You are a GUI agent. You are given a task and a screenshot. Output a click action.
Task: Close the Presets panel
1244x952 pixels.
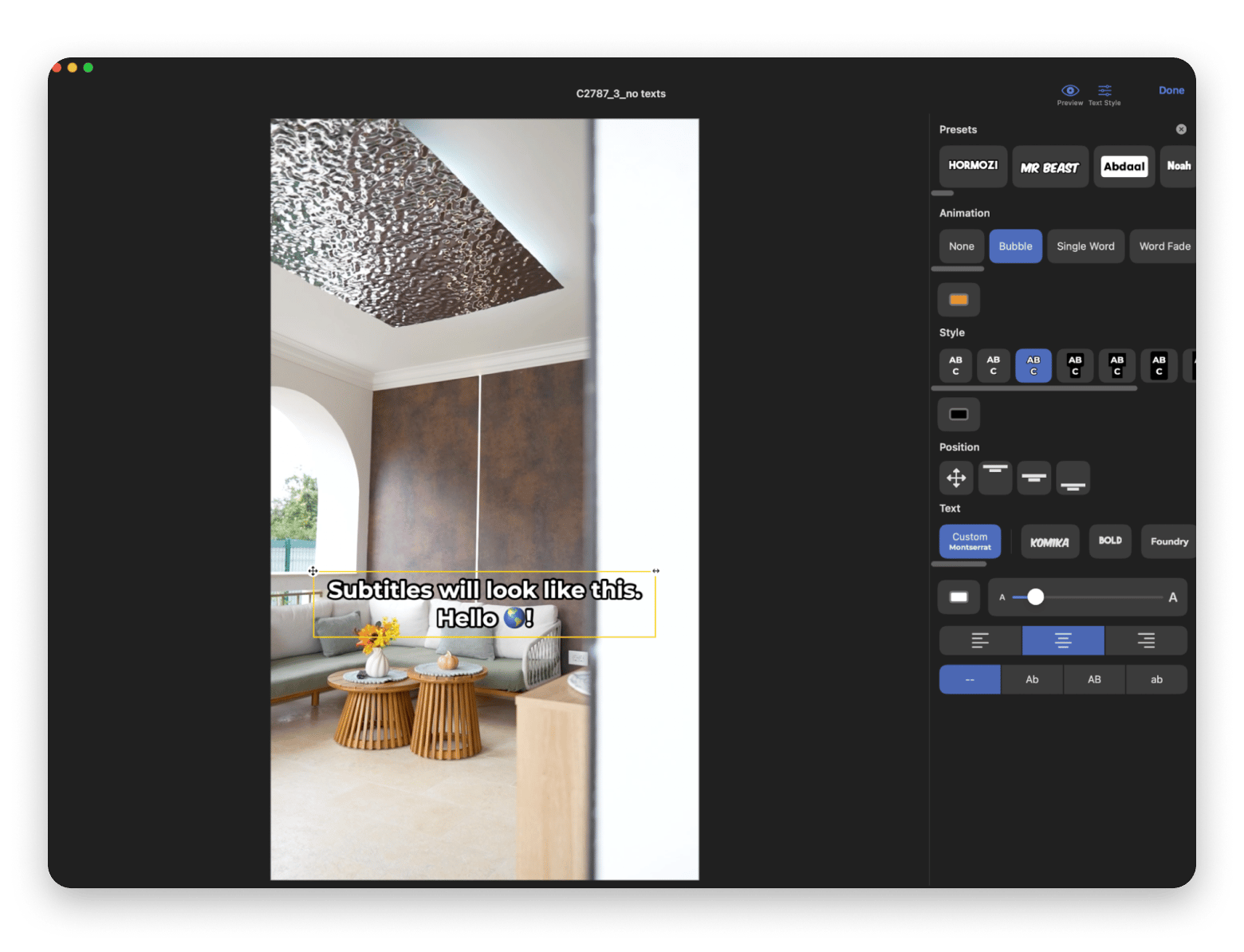tap(1181, 129)
